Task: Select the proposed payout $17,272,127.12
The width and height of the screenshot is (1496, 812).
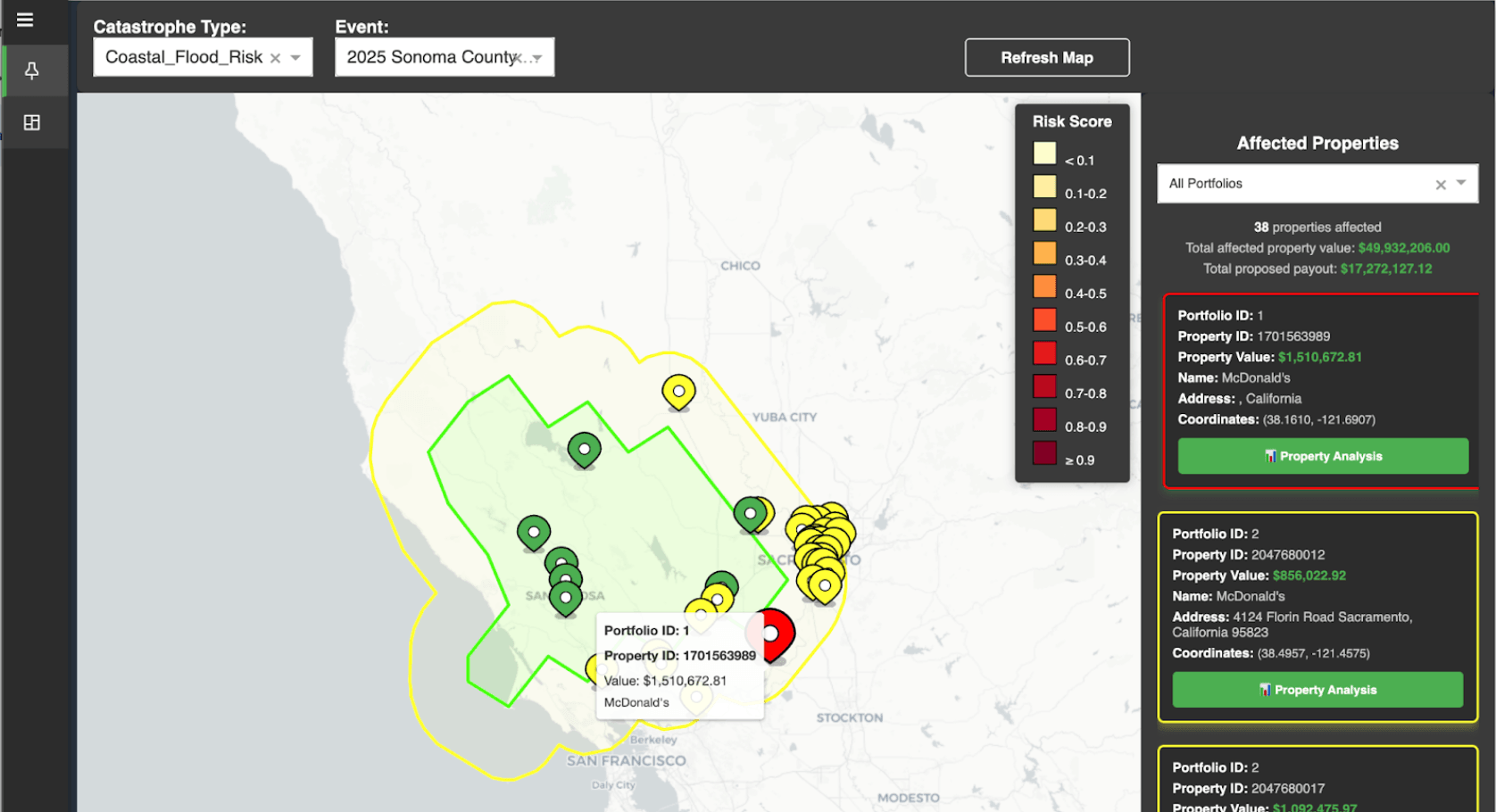Action: coord(1386,269)
